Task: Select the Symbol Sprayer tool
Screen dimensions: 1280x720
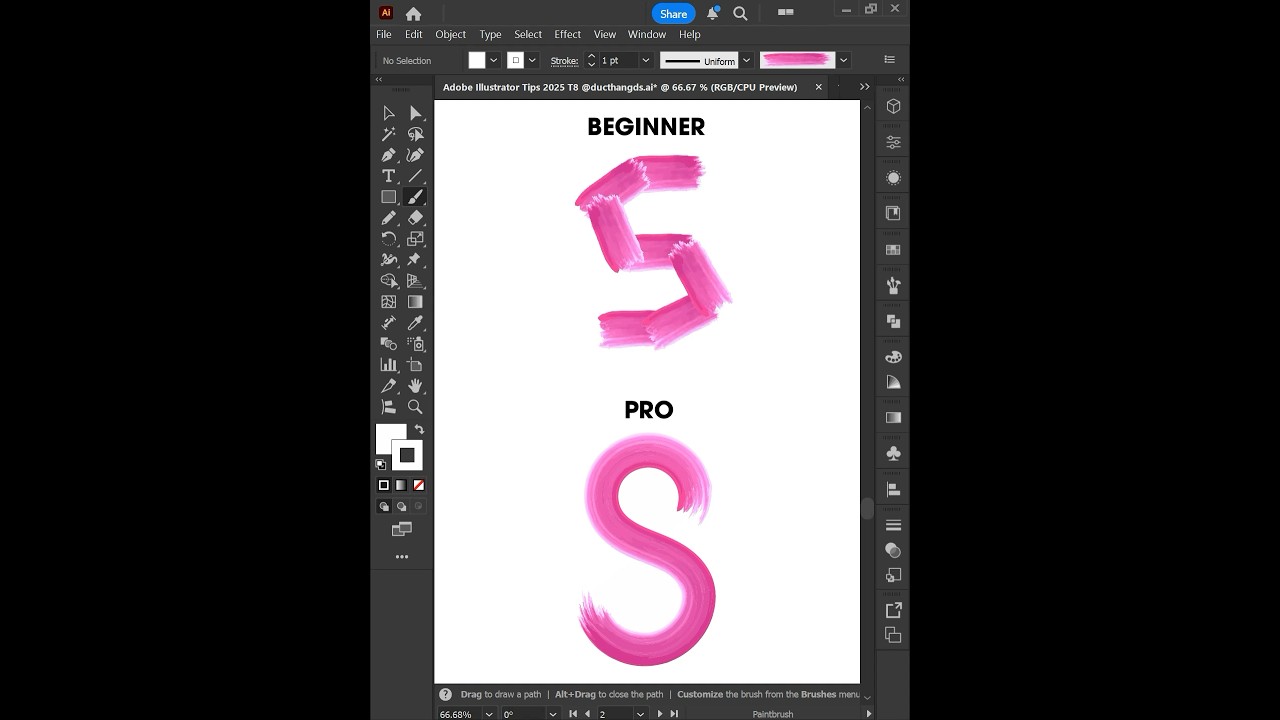Action: pos(415,344)
